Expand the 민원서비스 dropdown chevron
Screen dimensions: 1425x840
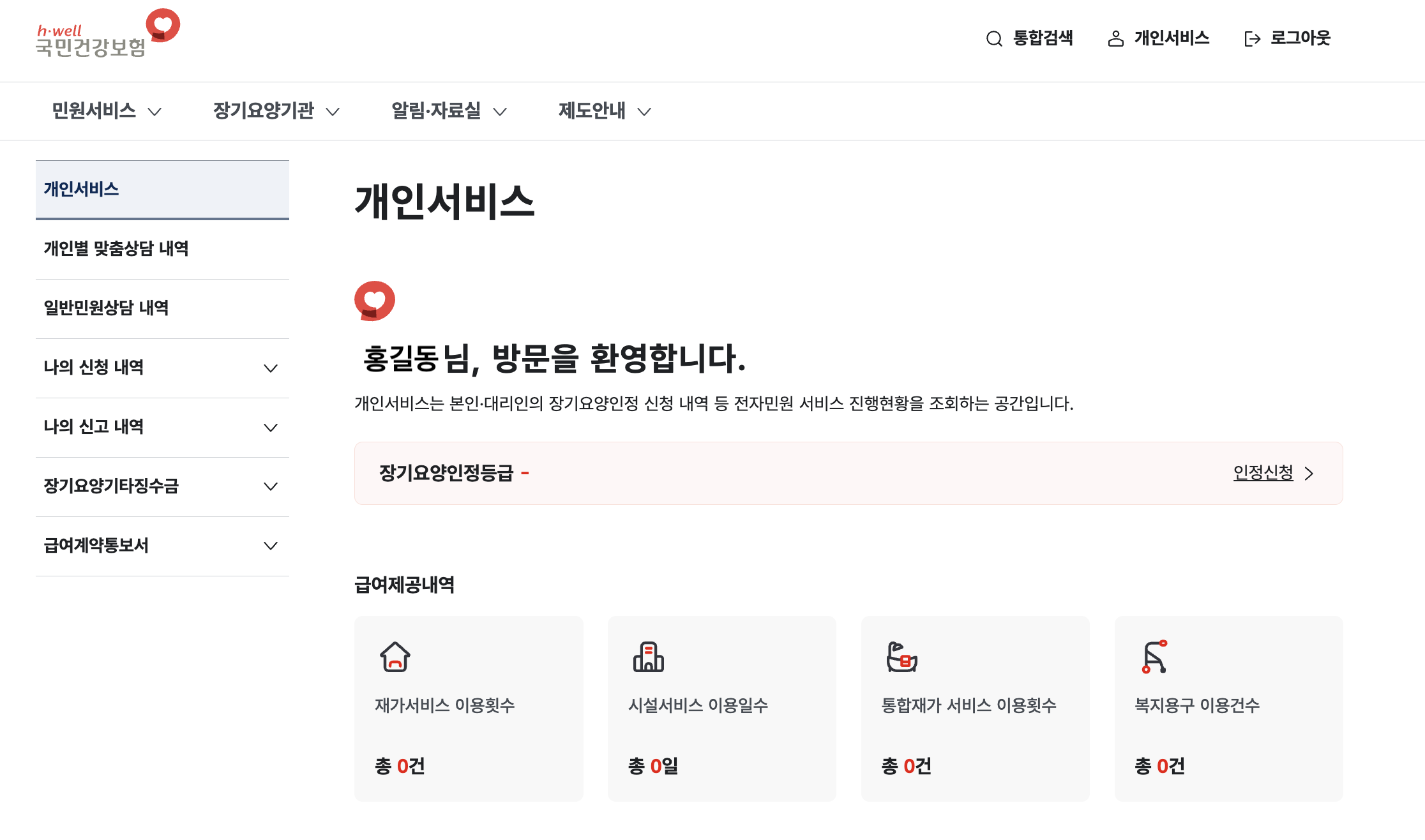tap(155, 112)
